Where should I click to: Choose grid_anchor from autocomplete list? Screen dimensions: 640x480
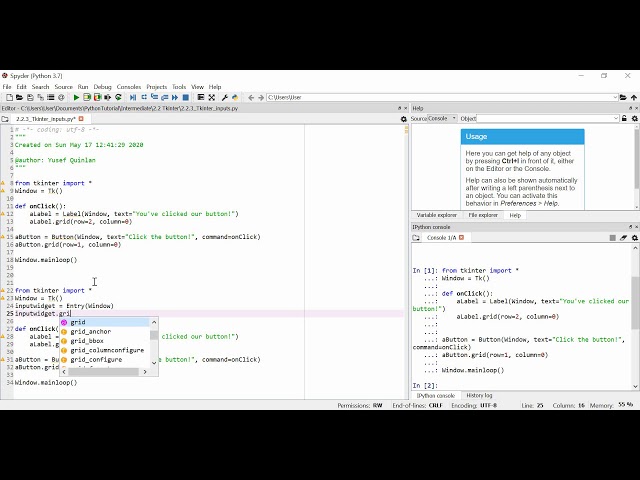[x=104, y=331]
